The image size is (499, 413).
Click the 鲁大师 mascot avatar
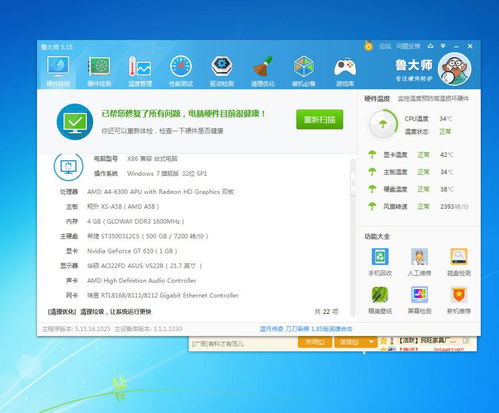pos(454,69)
